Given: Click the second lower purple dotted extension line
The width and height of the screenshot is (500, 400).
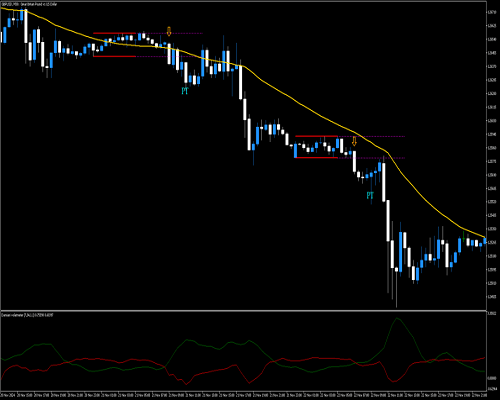Looking at the screenshot, I should (371, 158).
